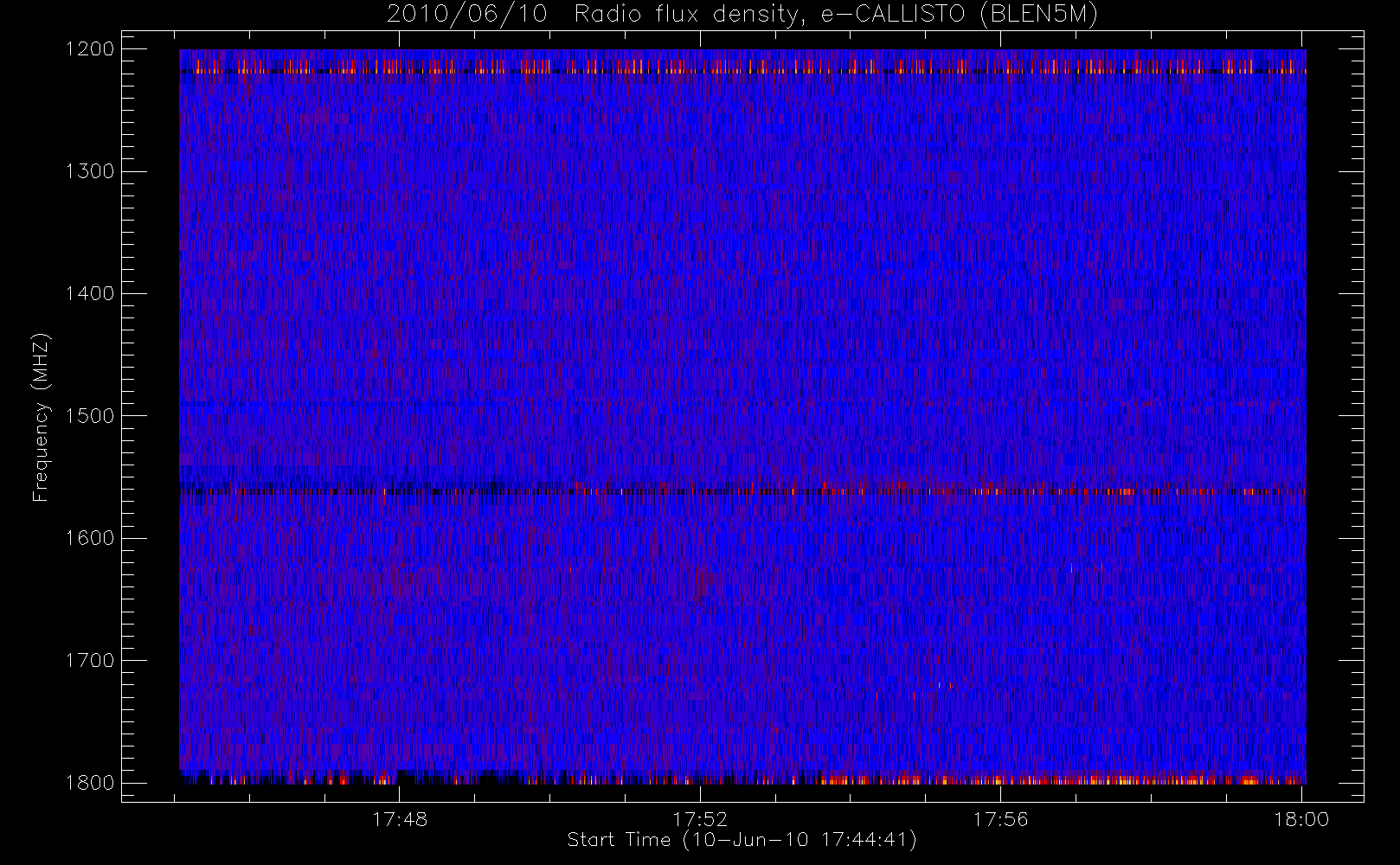Click the 1500 frequency tick label
Viewport: 1400px width, 865px height.
coord(90,416)
